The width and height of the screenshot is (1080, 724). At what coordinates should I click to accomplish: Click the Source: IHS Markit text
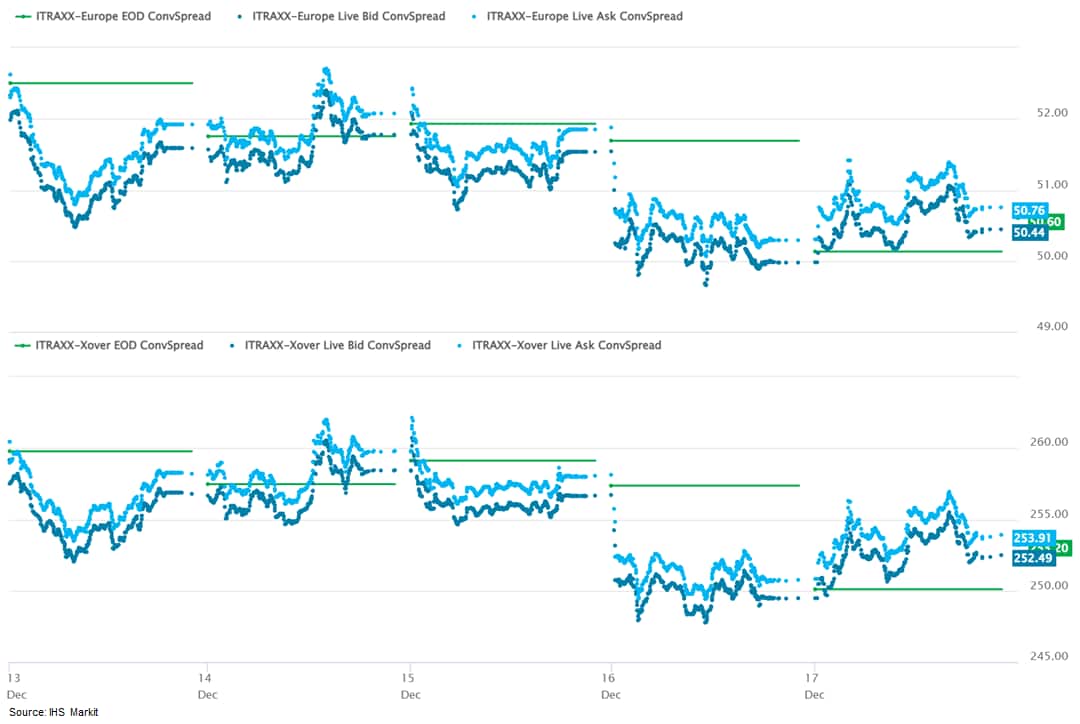tap(53, 712)
